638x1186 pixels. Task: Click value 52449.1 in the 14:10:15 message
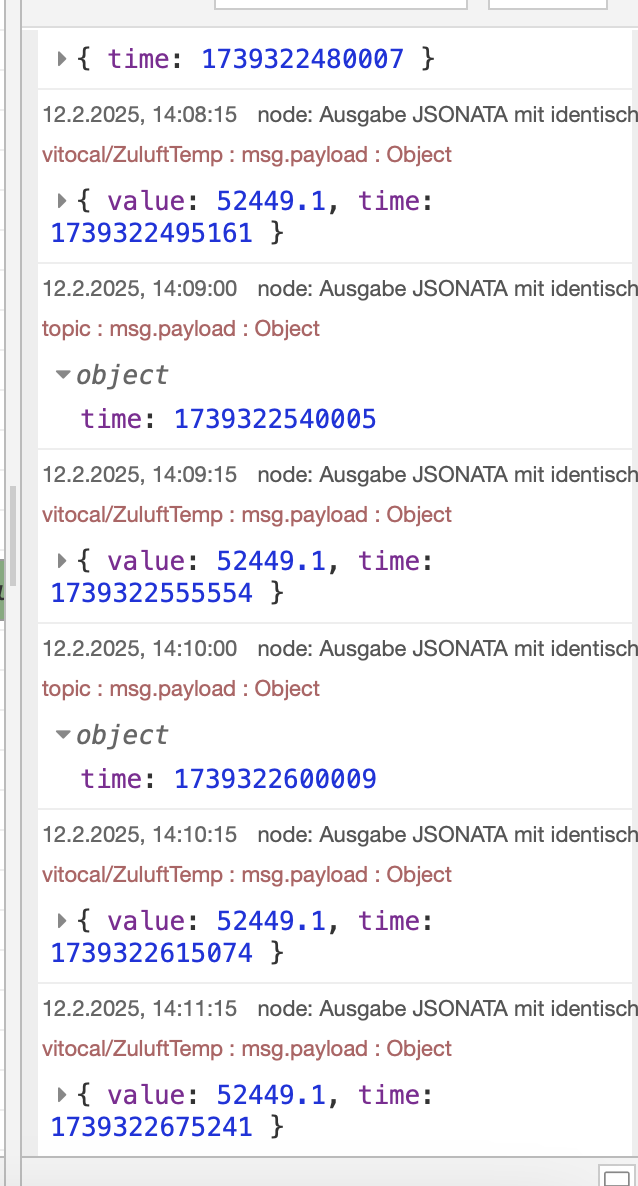270,921
